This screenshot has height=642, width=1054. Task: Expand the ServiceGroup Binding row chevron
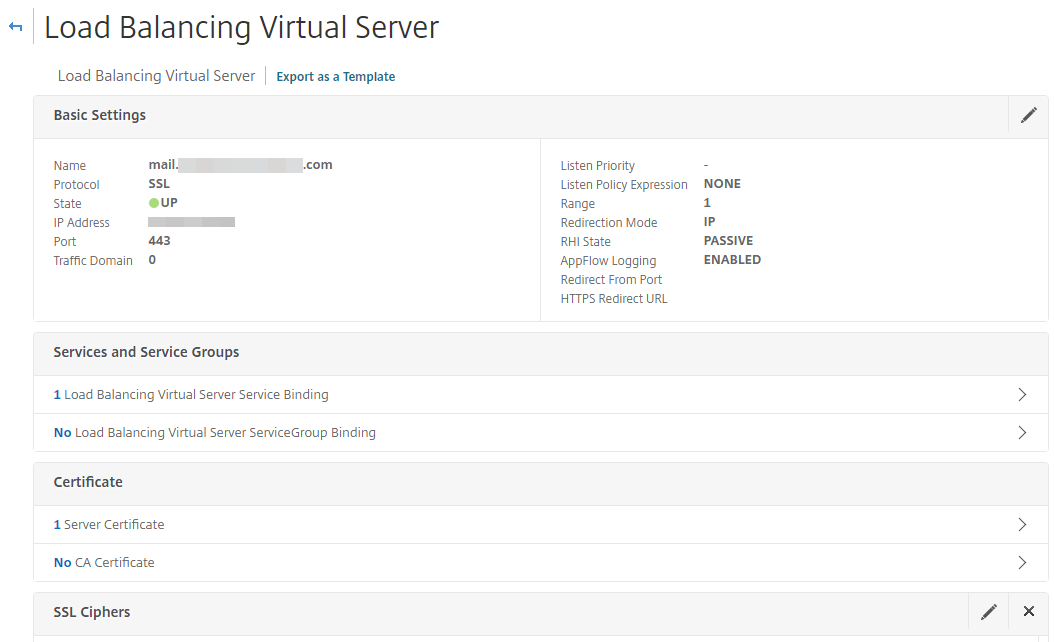(x=1021, y=433)
